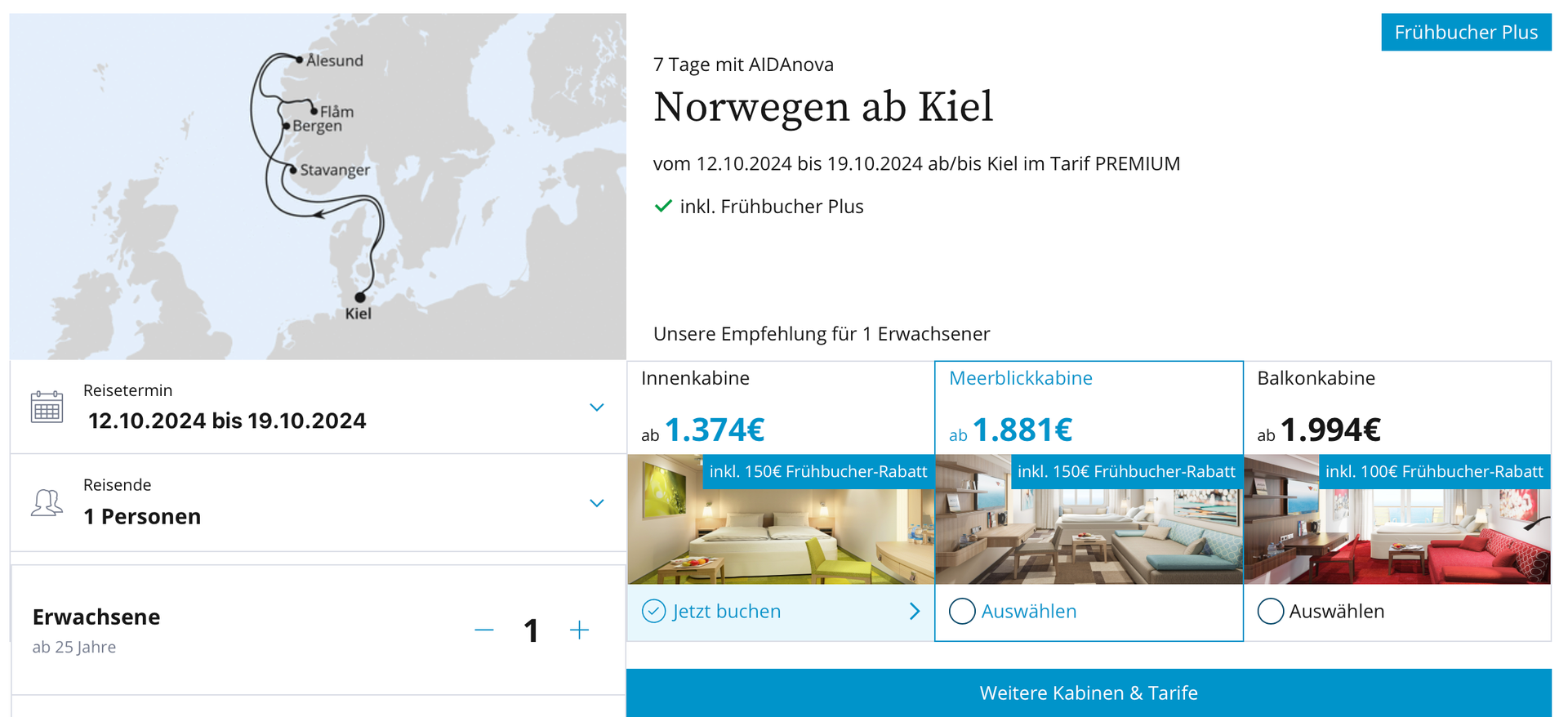Image resolution: width=1568 pixels, height=717 pixels.
Task: Open the Meerblickkabine cabin tab
Action: (x=1020, y=378)
